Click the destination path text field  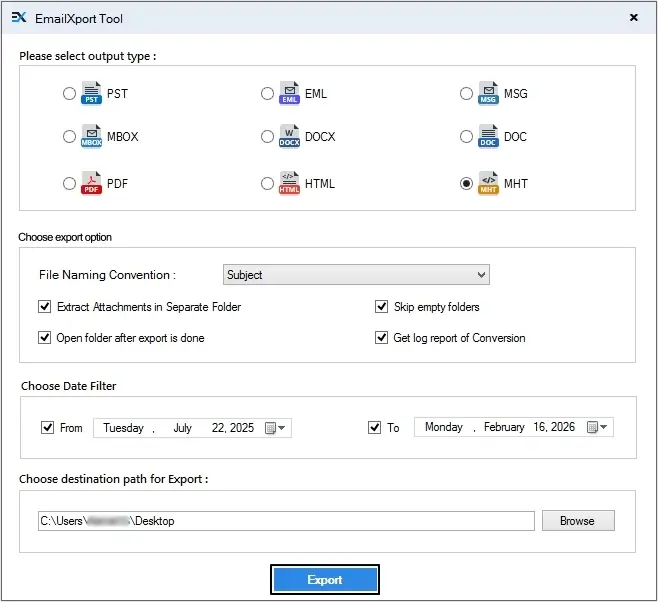coord(285,521)
